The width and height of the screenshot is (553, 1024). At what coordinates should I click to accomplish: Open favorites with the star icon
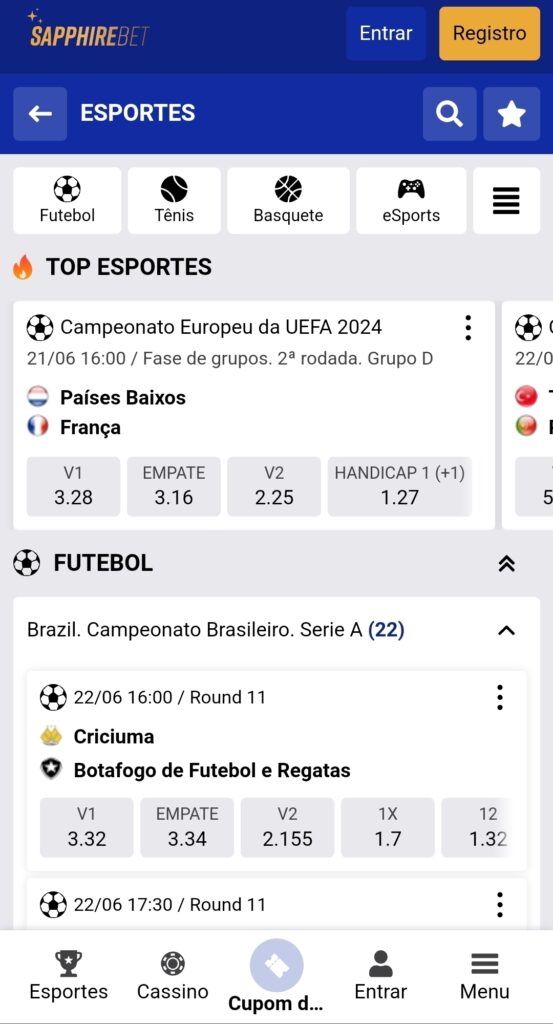click(x=511, y=114)
